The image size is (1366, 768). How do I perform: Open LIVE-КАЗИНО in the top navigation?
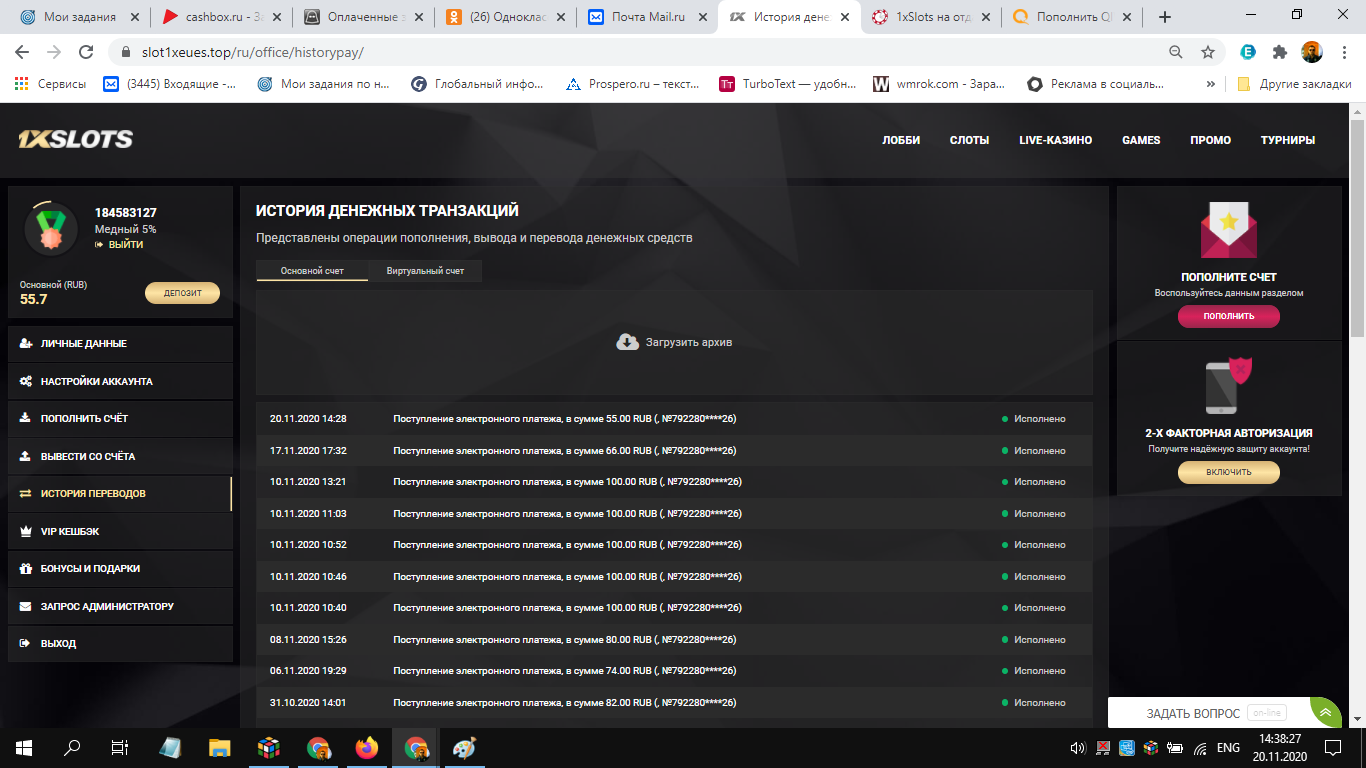(x=1055, y=140)
